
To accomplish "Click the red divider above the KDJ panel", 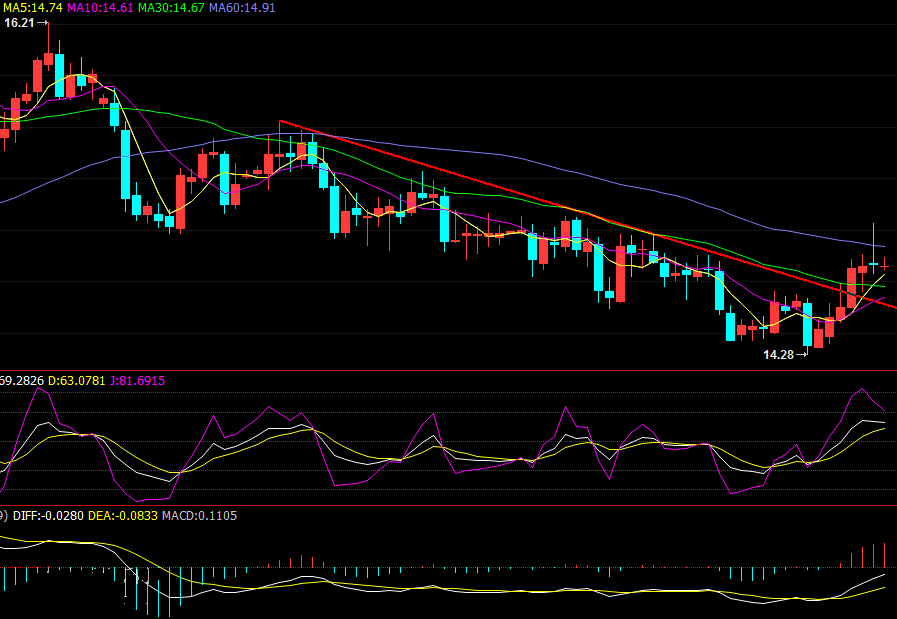I will click(448, 370).
